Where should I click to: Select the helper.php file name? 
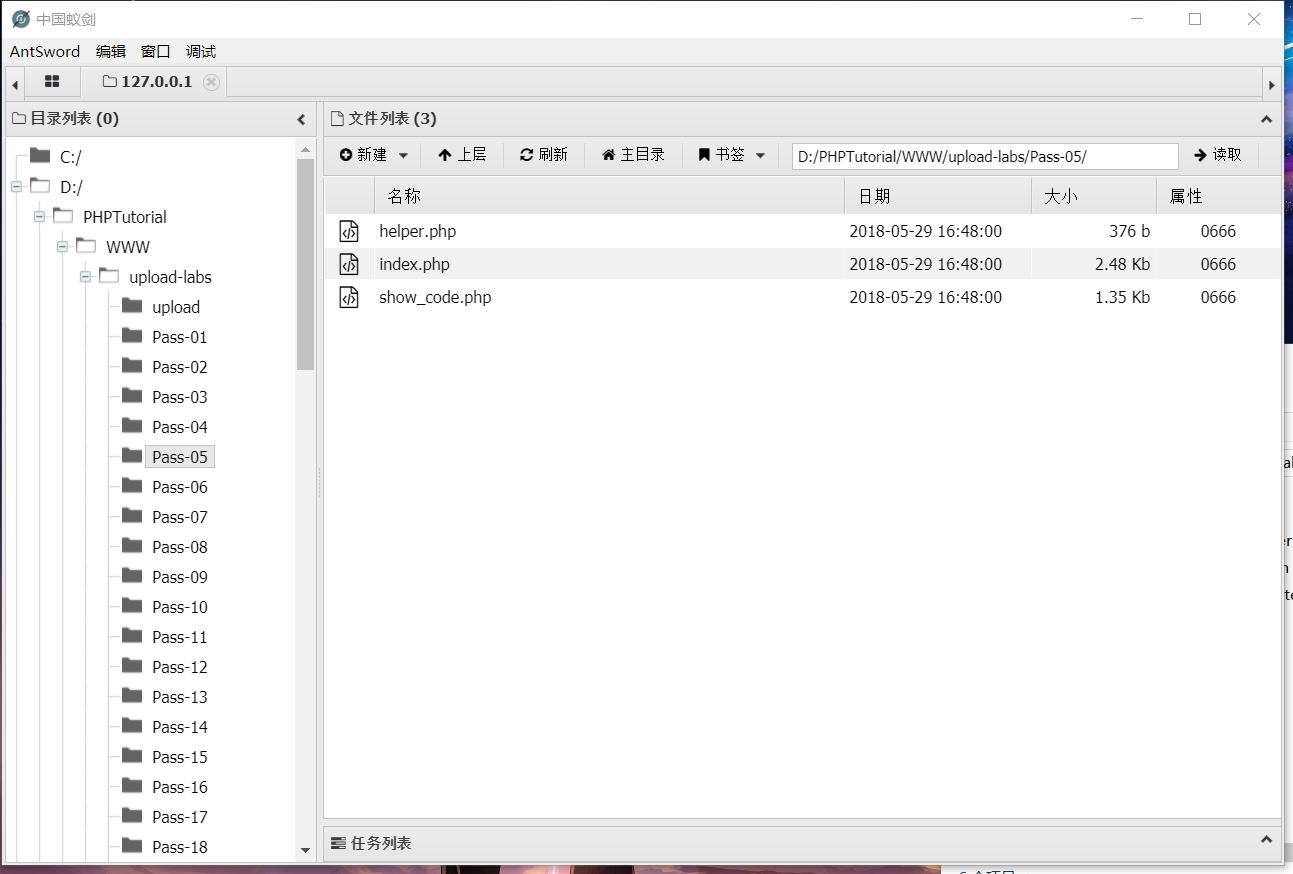click(418, 231)
